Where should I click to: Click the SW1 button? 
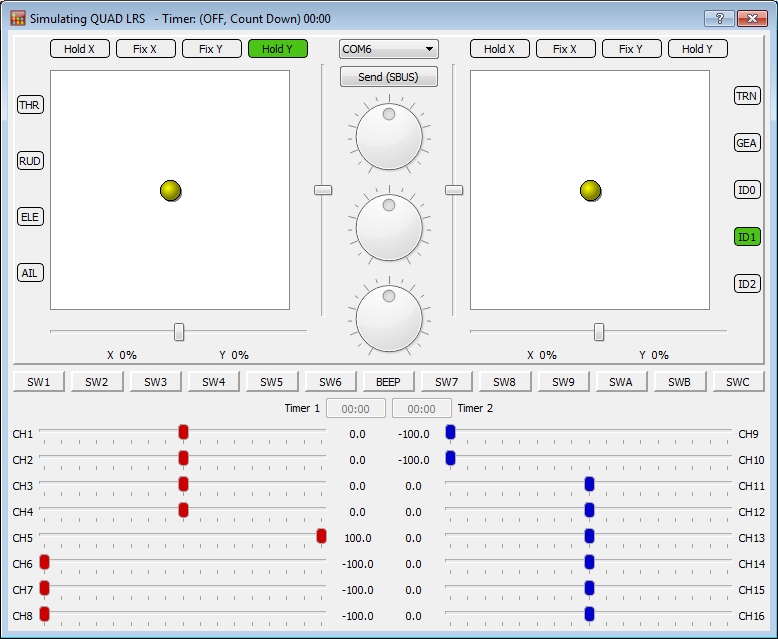pos(38,382)
